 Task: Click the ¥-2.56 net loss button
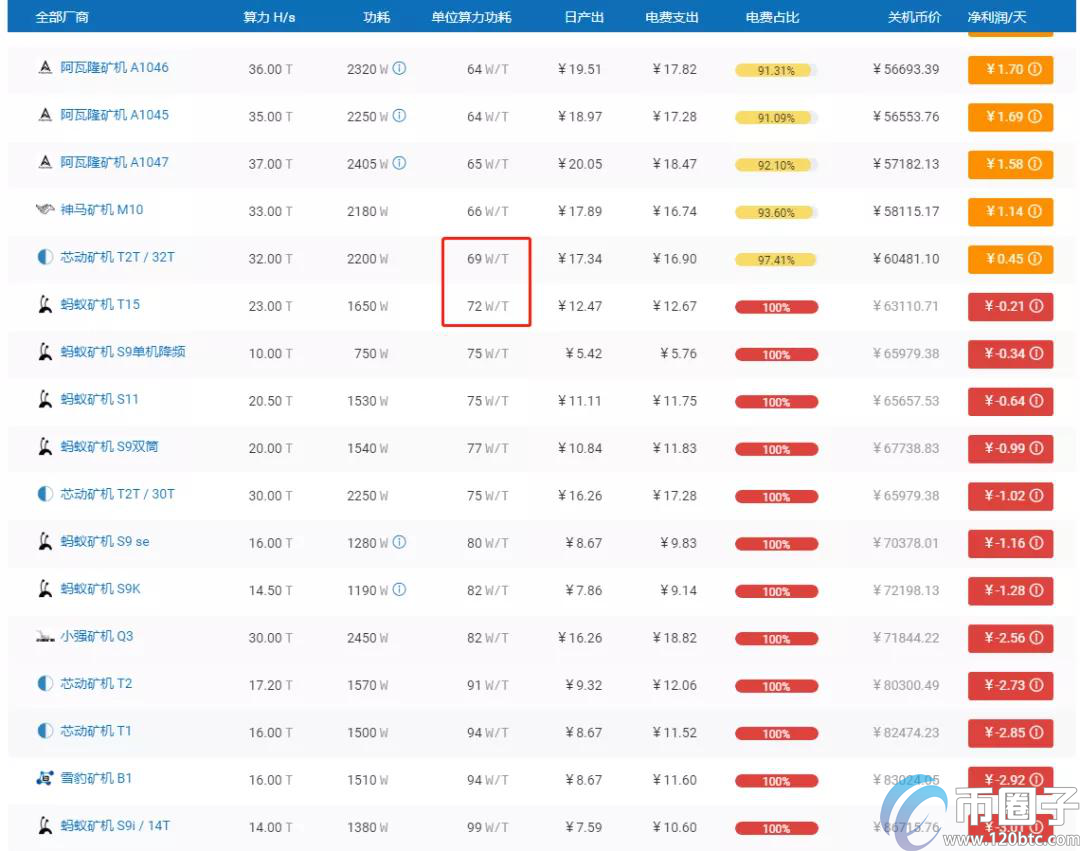click(1010, 638)
